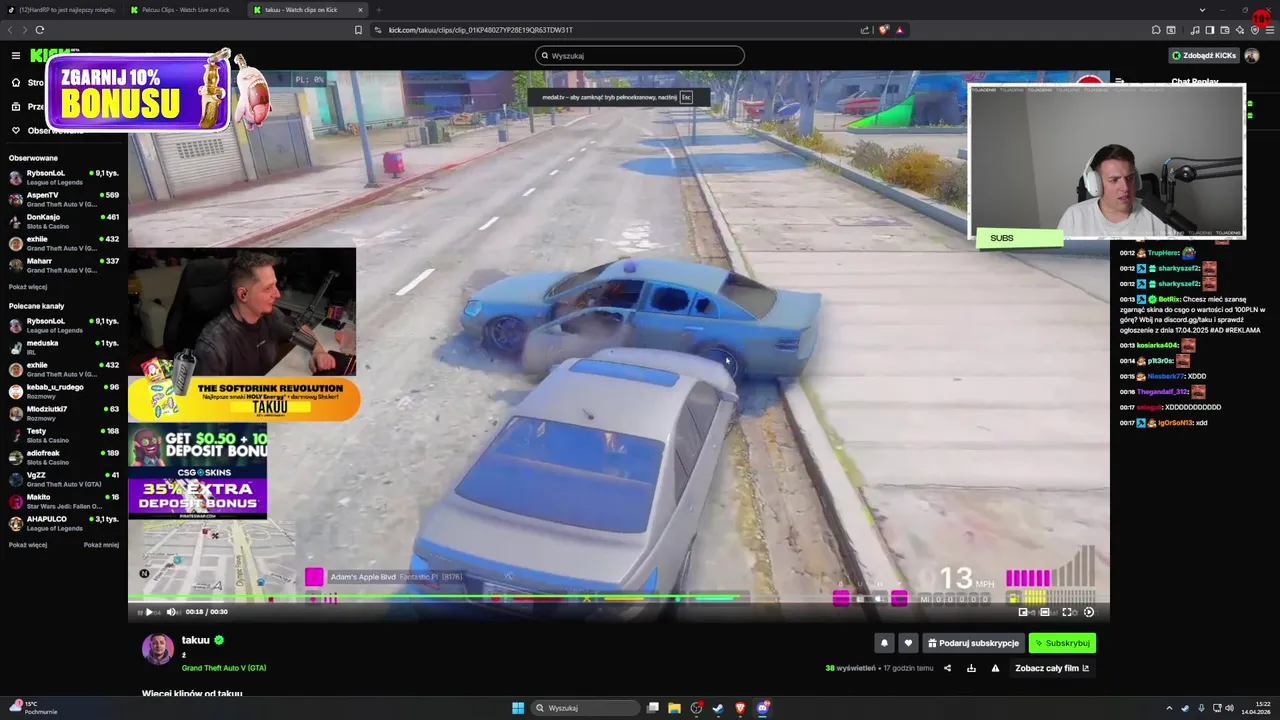Click Niesberk77 username in chat
This screenshot has width=1280, height=720.
point(1165,376)
